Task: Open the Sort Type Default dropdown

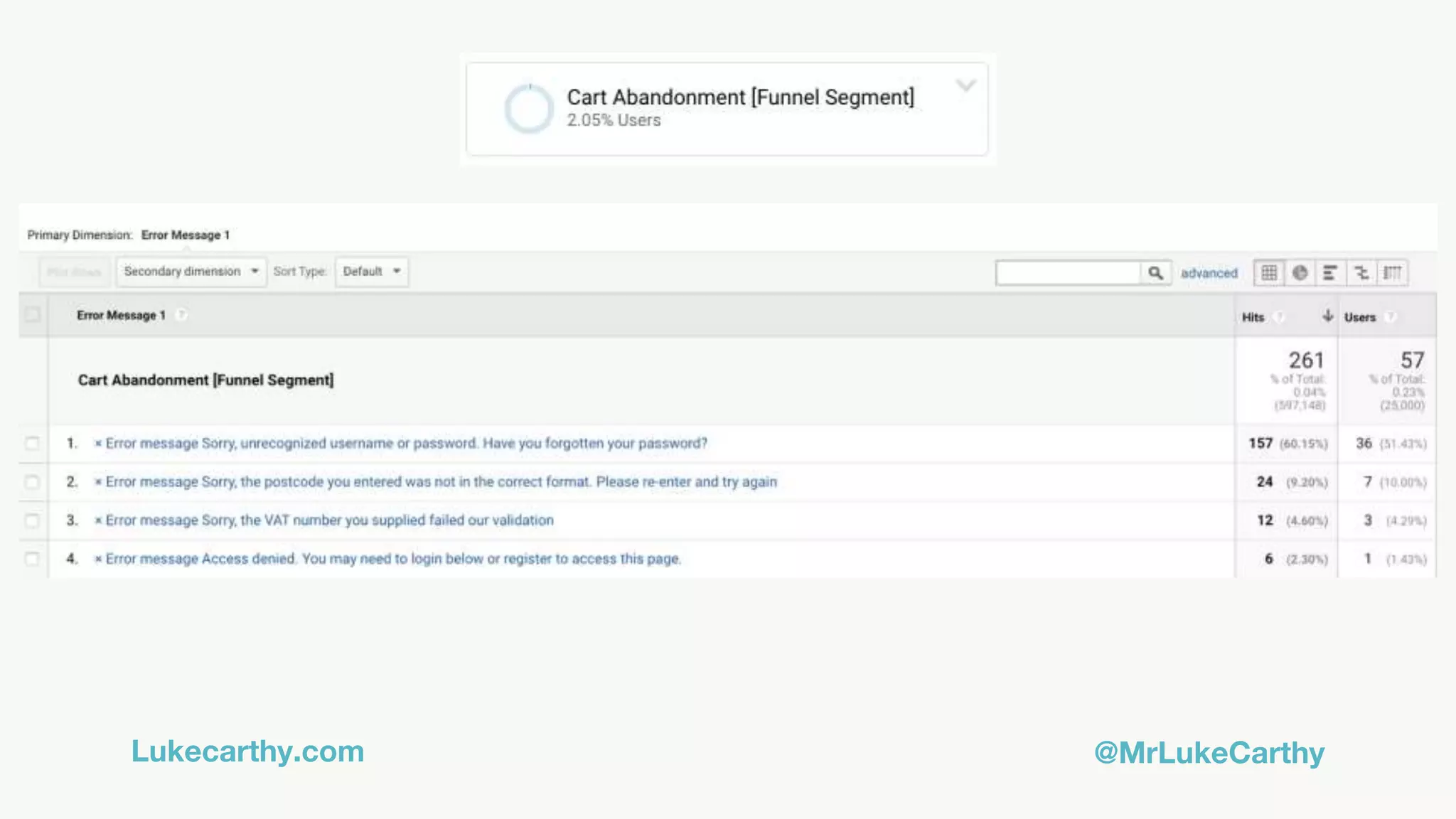Action: pyautogui.click(x=371, y=272)
